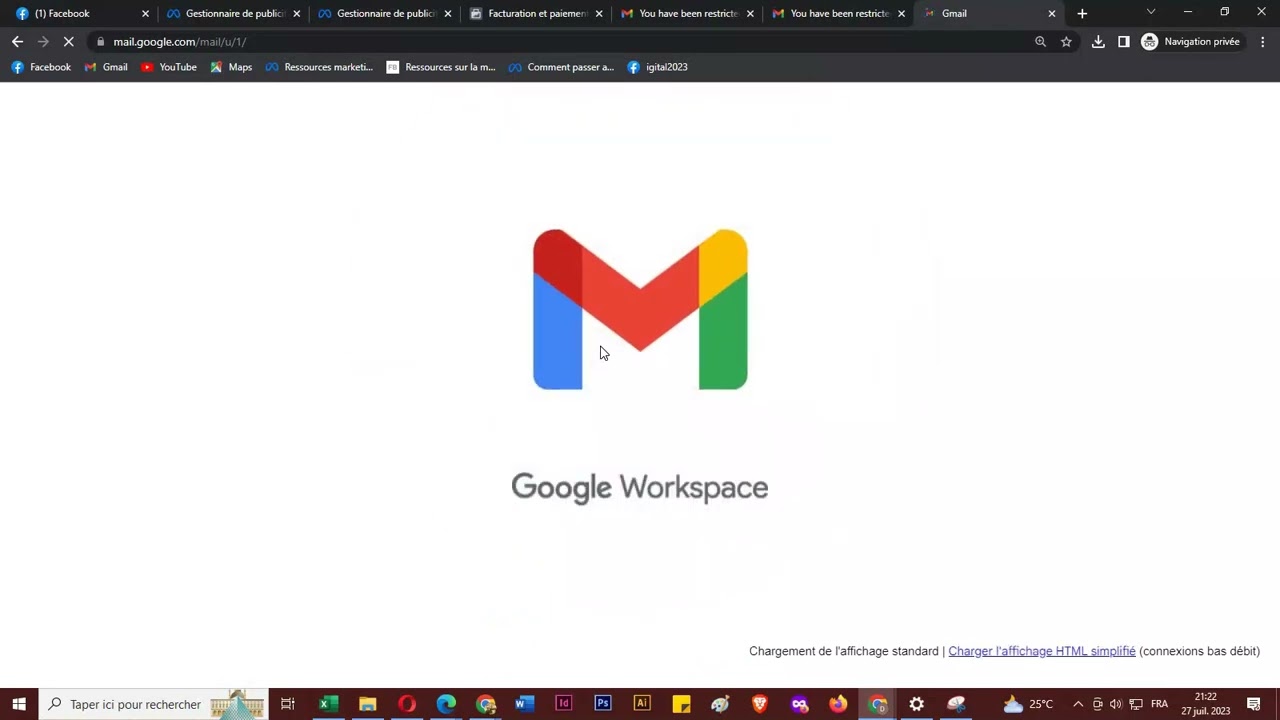Open Windows Settings gear in taskbar
1280x720 pixels.
click(x=916, y=704)
